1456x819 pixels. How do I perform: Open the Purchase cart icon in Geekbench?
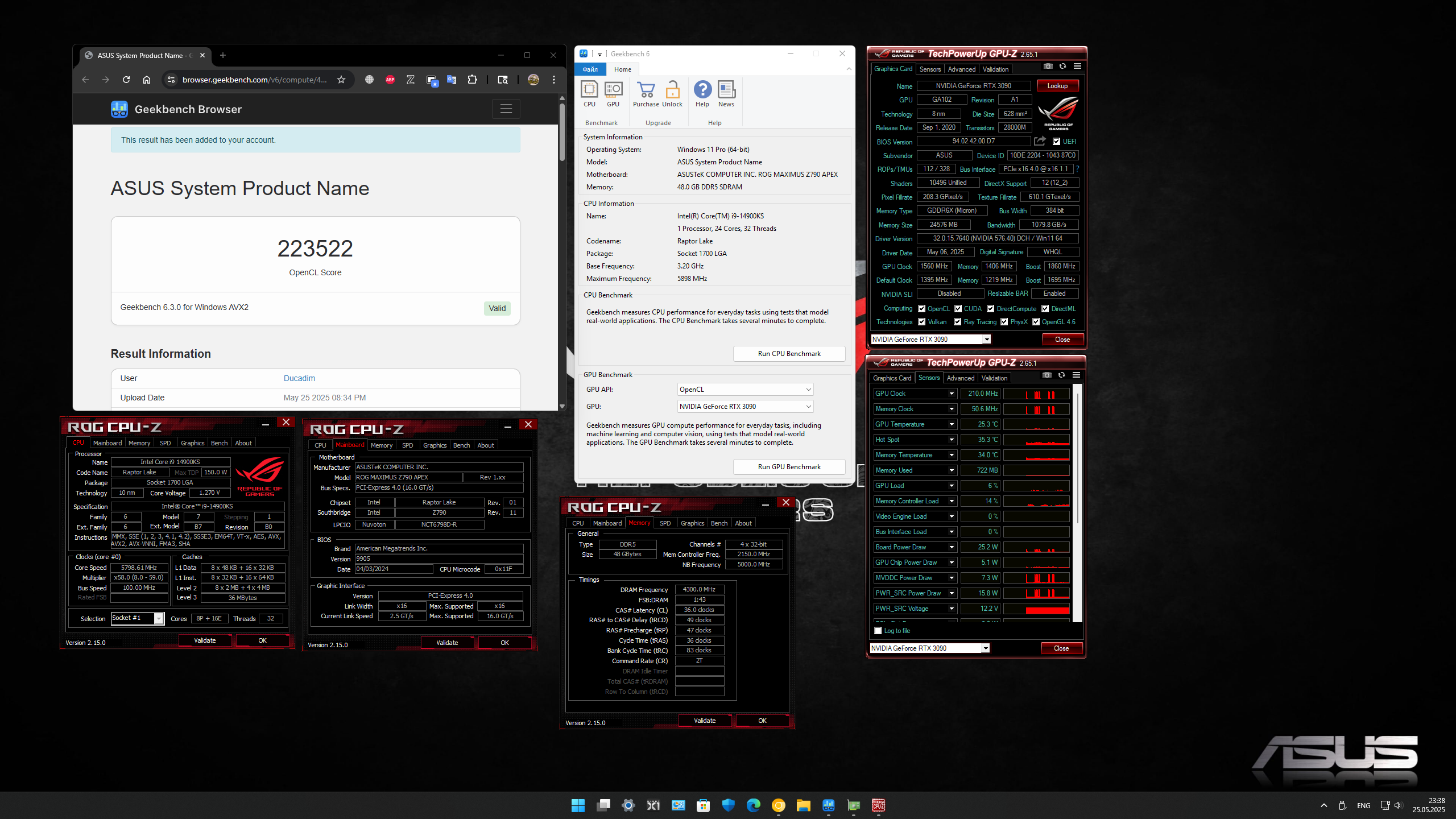click(646, 94)
